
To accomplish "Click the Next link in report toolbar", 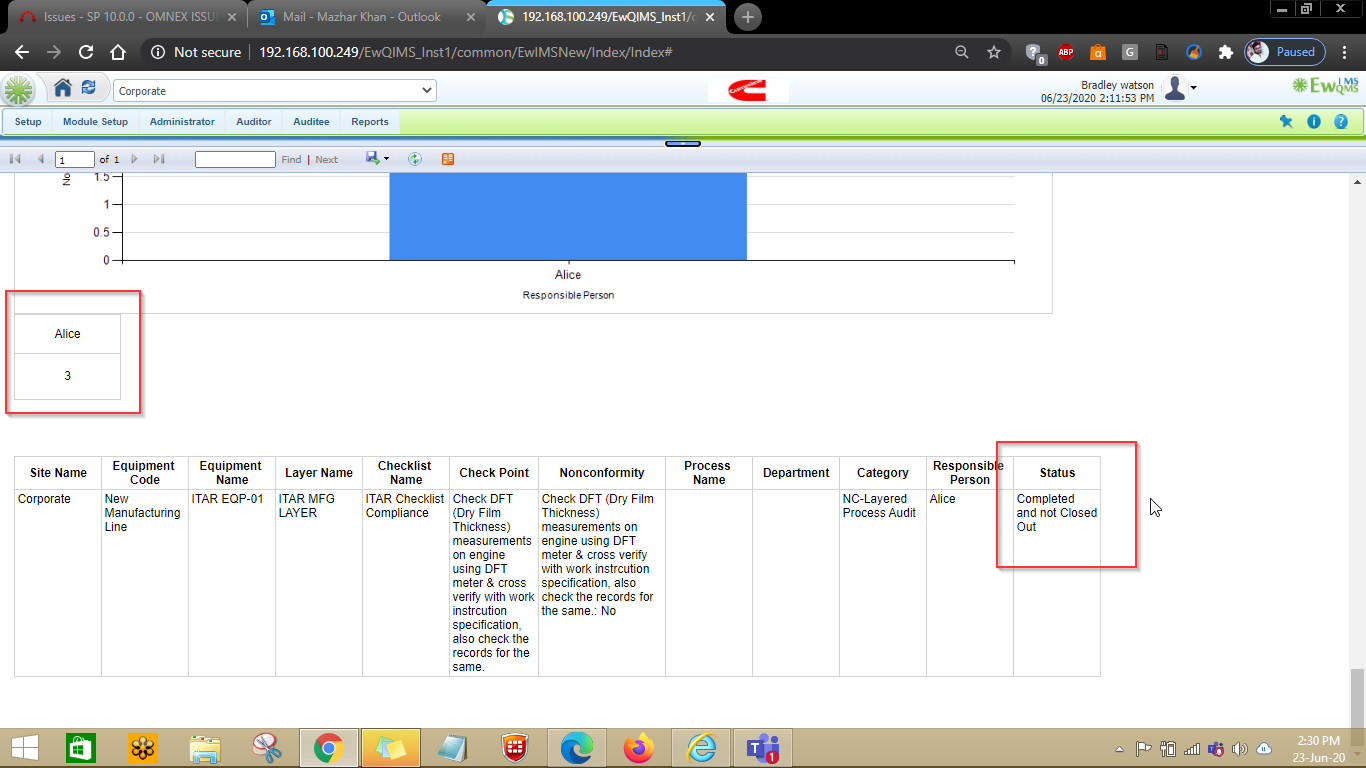I will coord(327,159).
